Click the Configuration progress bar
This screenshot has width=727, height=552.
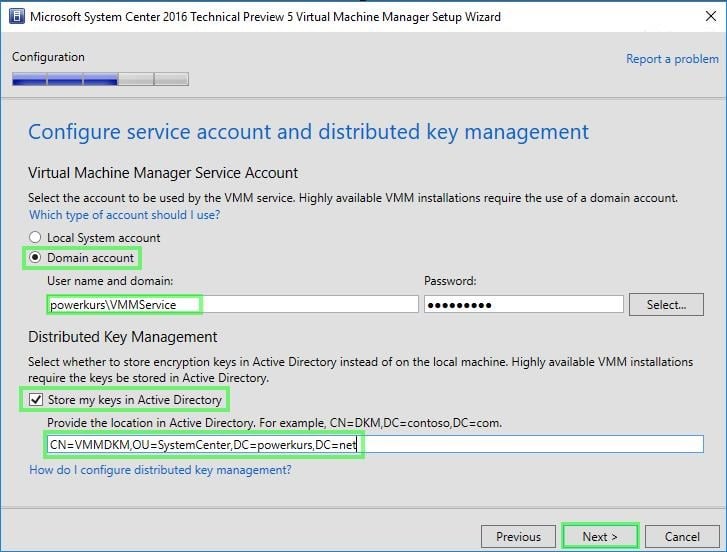coord(101,79)
